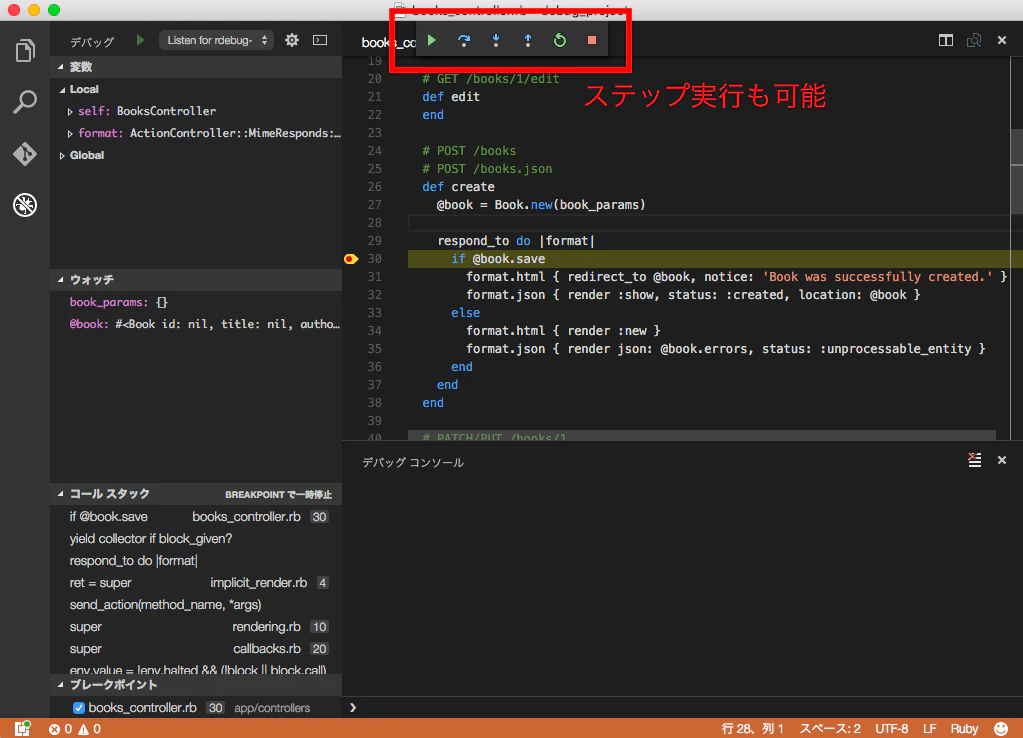This screenshot has height=738, width=1023.
Task: Change file encoding via UTF-8
Action: [x=891, y=729]
